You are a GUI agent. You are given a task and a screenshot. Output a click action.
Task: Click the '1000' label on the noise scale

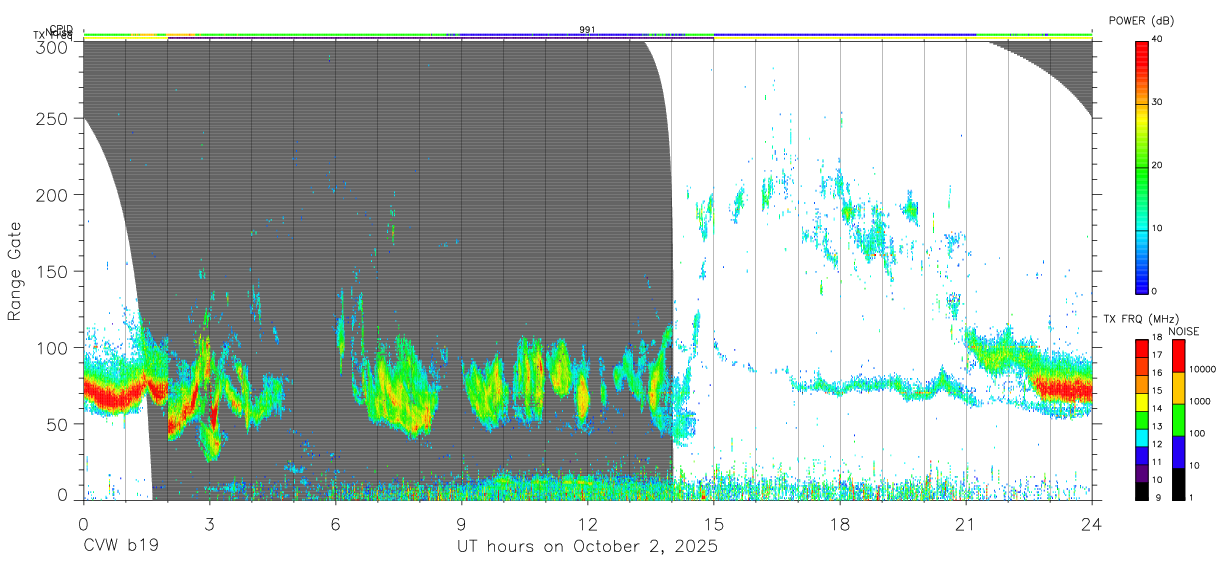tap(1200, 401)
